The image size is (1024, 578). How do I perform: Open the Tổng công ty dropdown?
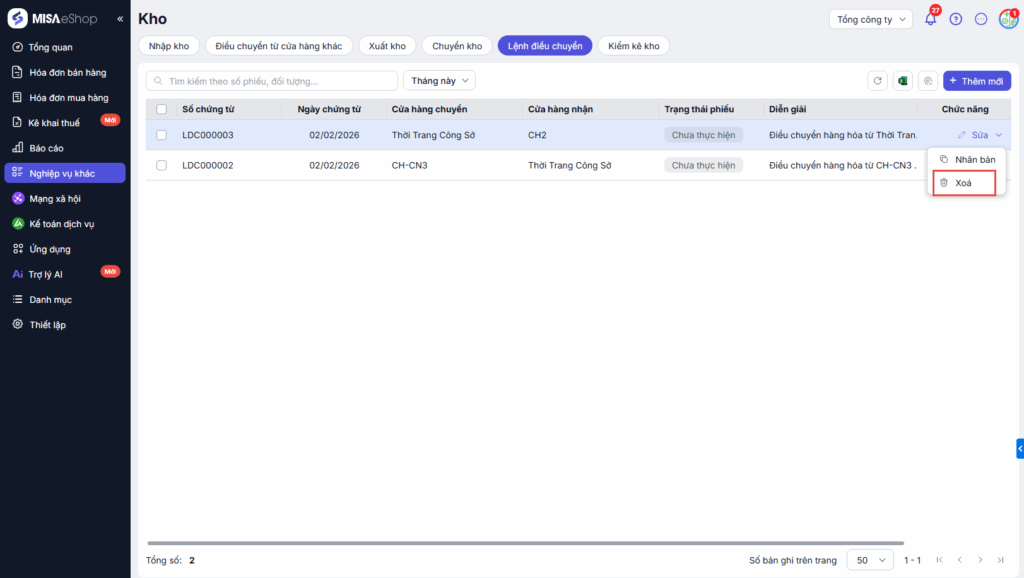[x=870, y=19]
